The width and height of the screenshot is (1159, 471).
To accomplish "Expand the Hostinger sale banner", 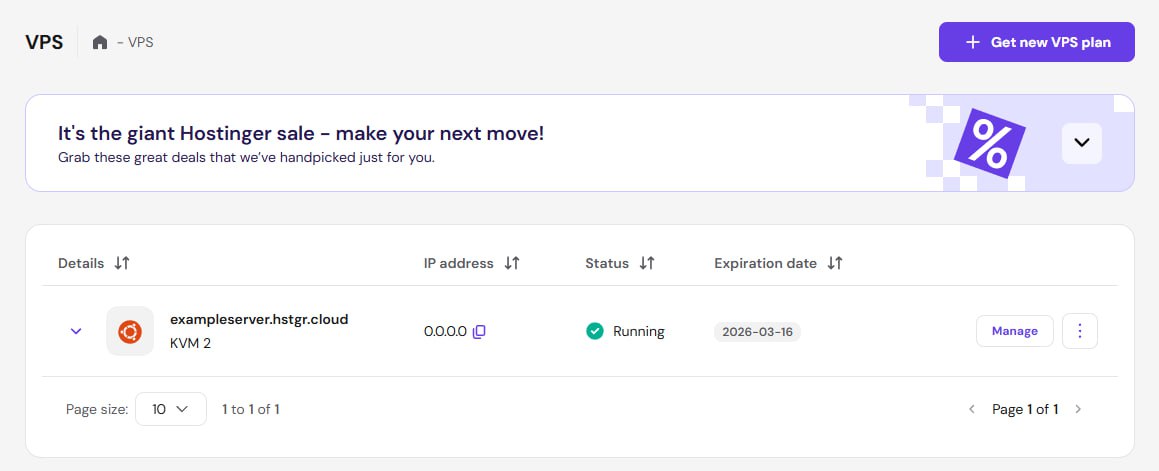I will tap(1081, 143).
